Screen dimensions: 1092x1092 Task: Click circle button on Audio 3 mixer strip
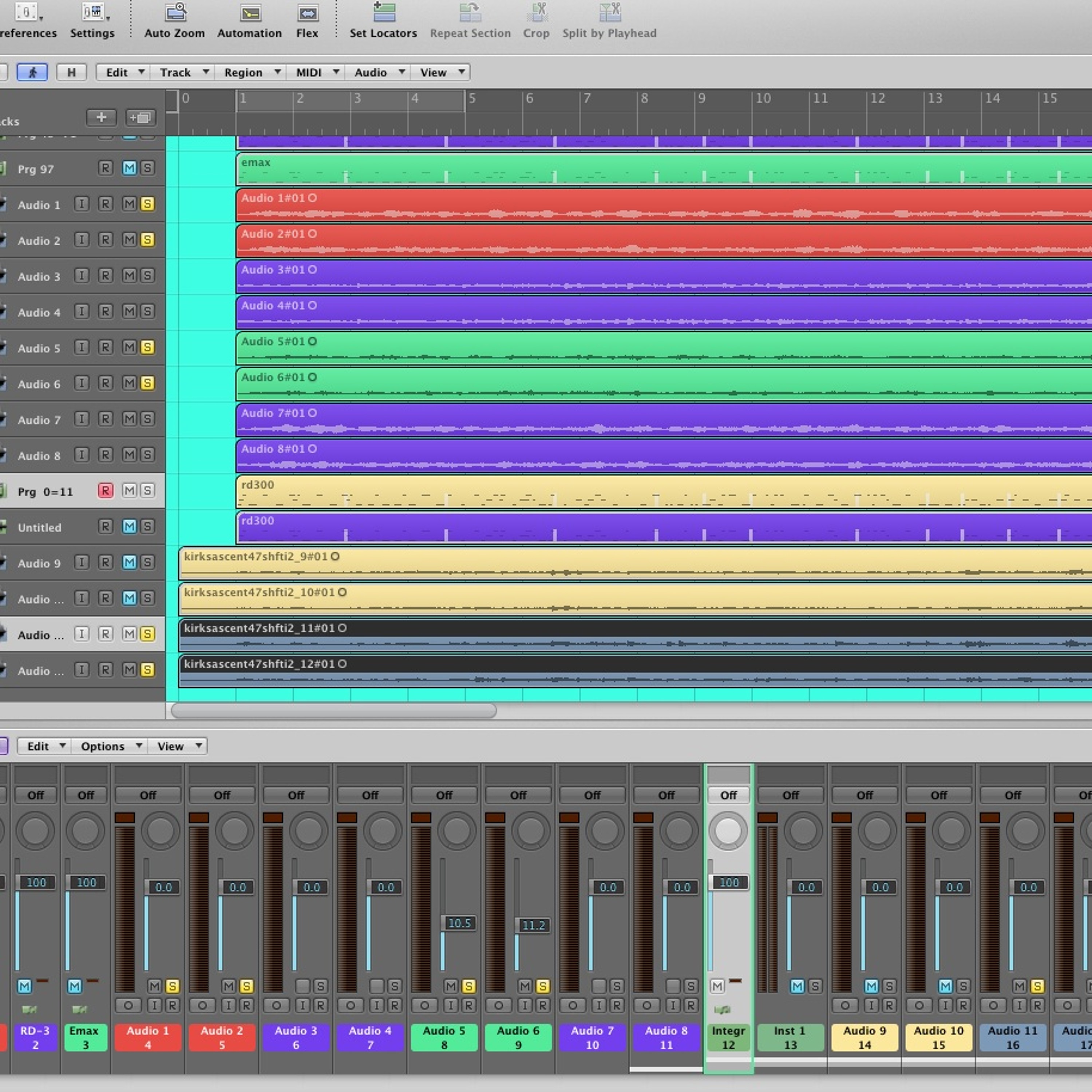(x=276, y=1005)
